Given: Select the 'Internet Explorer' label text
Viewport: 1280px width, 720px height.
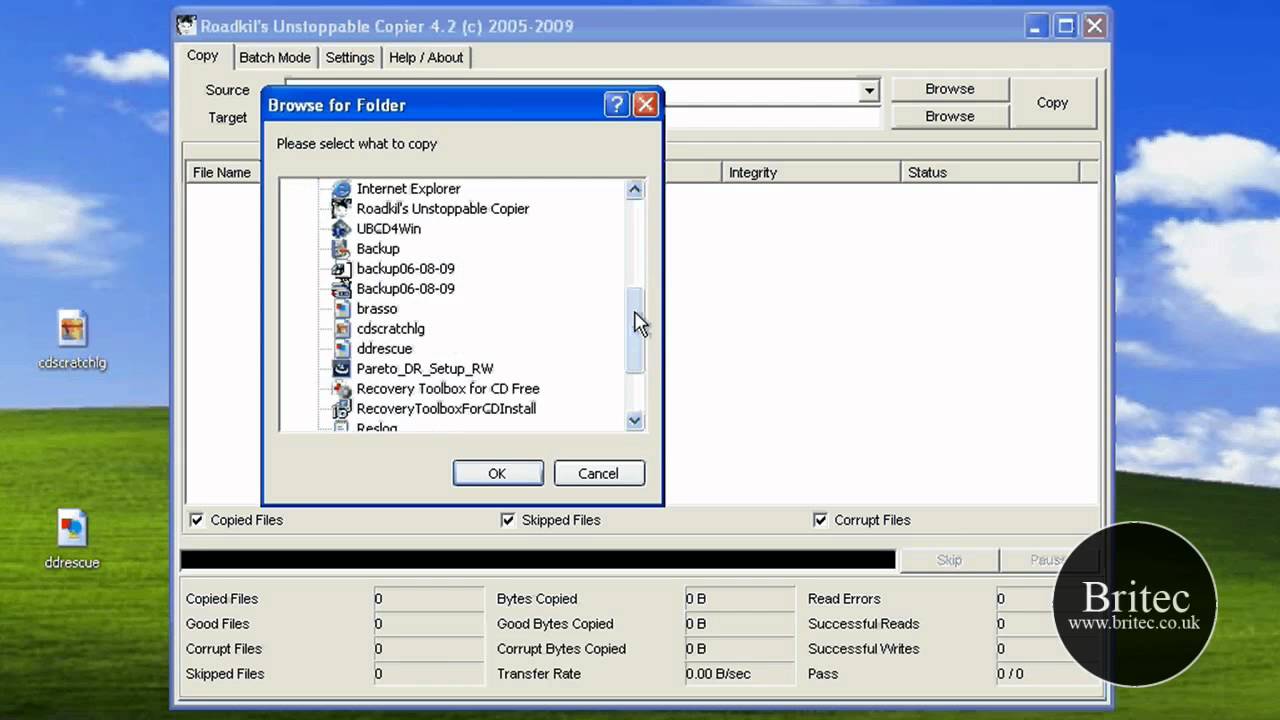Looking at the screenshot, I should [x=408, y=188].
